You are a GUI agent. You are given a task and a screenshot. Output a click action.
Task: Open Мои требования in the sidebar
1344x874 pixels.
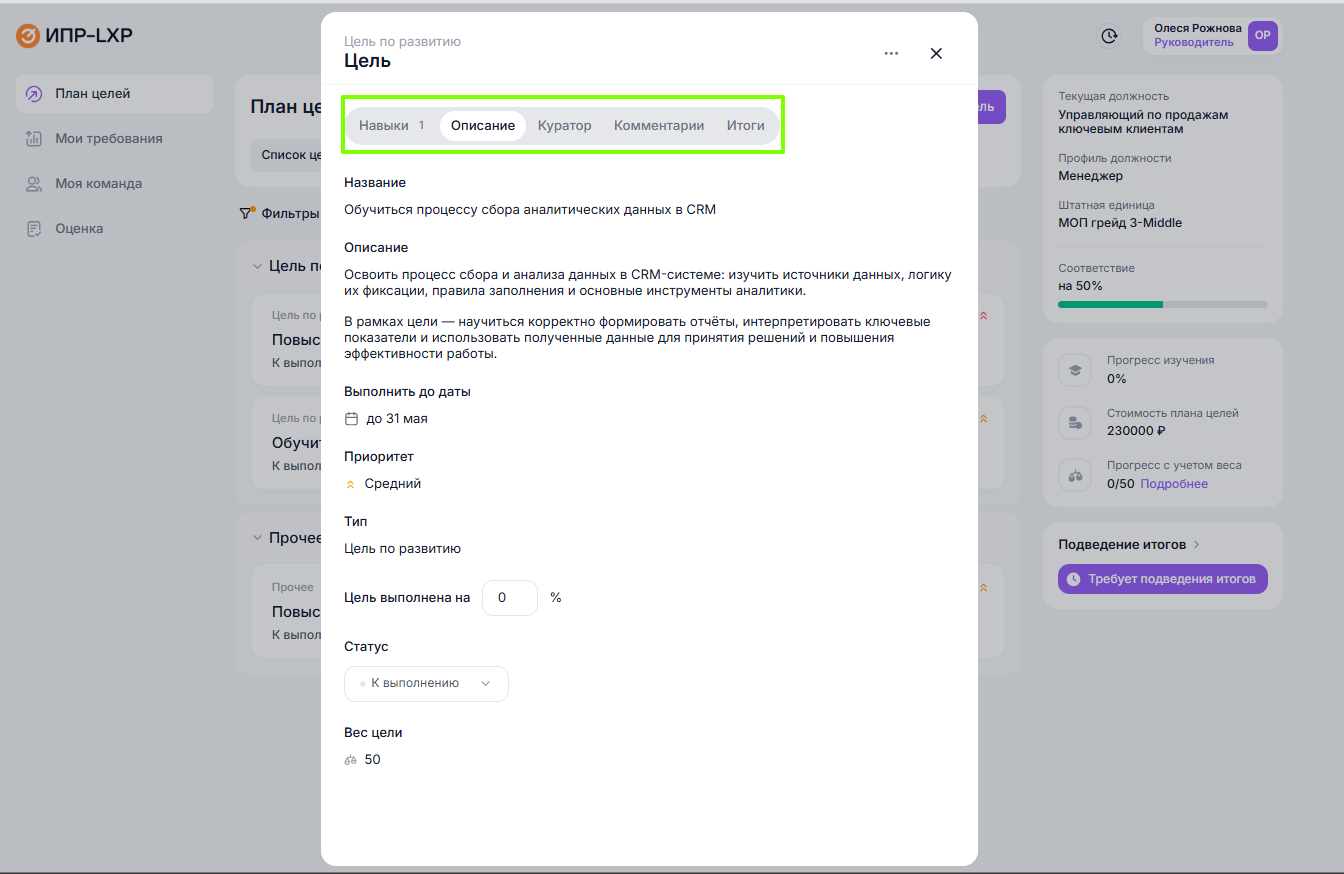point(108,139)
